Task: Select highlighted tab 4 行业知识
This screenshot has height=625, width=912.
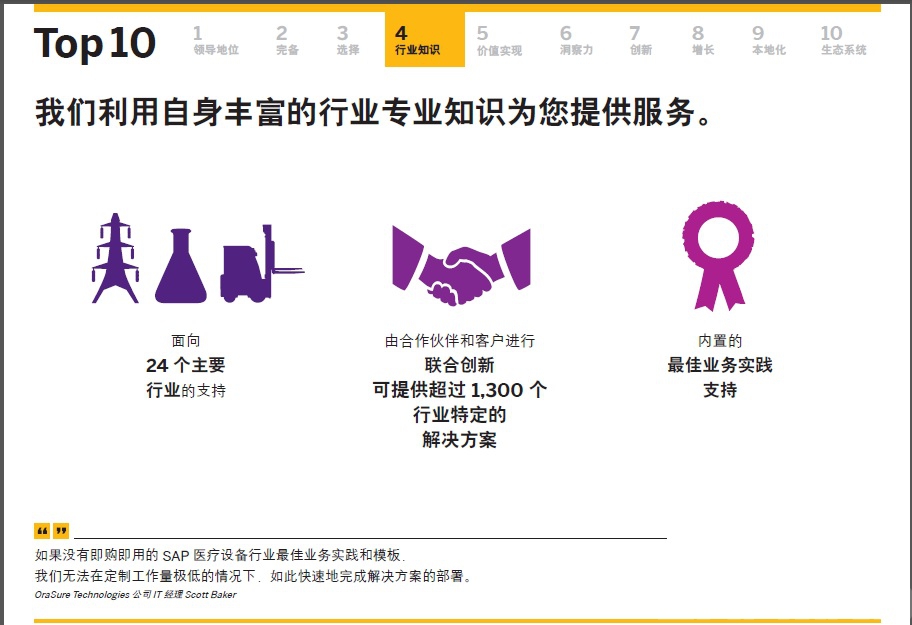Action: click(x=425, y=40)
